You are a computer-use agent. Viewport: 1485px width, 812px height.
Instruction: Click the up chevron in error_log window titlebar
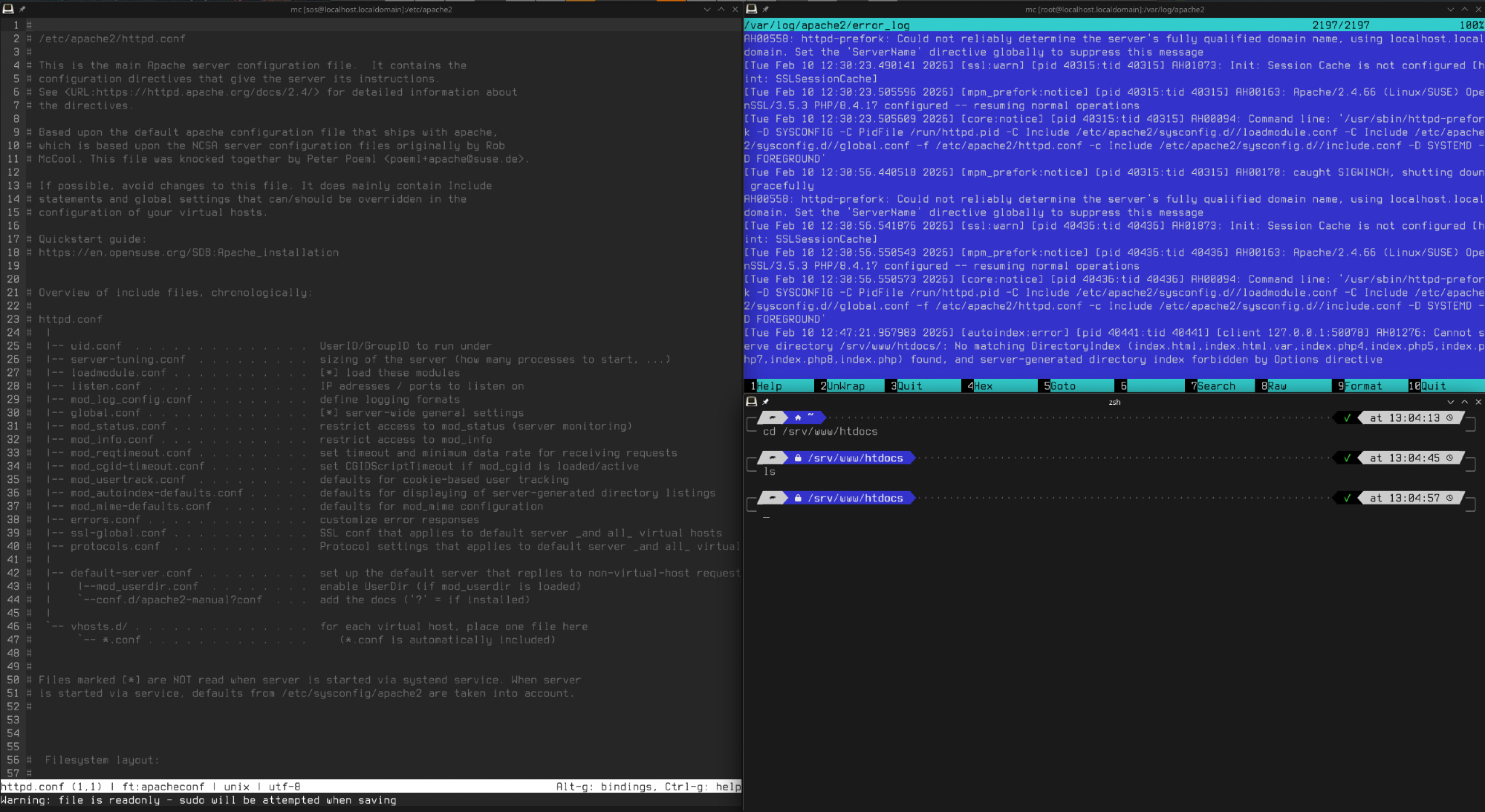coord(1464,10)
